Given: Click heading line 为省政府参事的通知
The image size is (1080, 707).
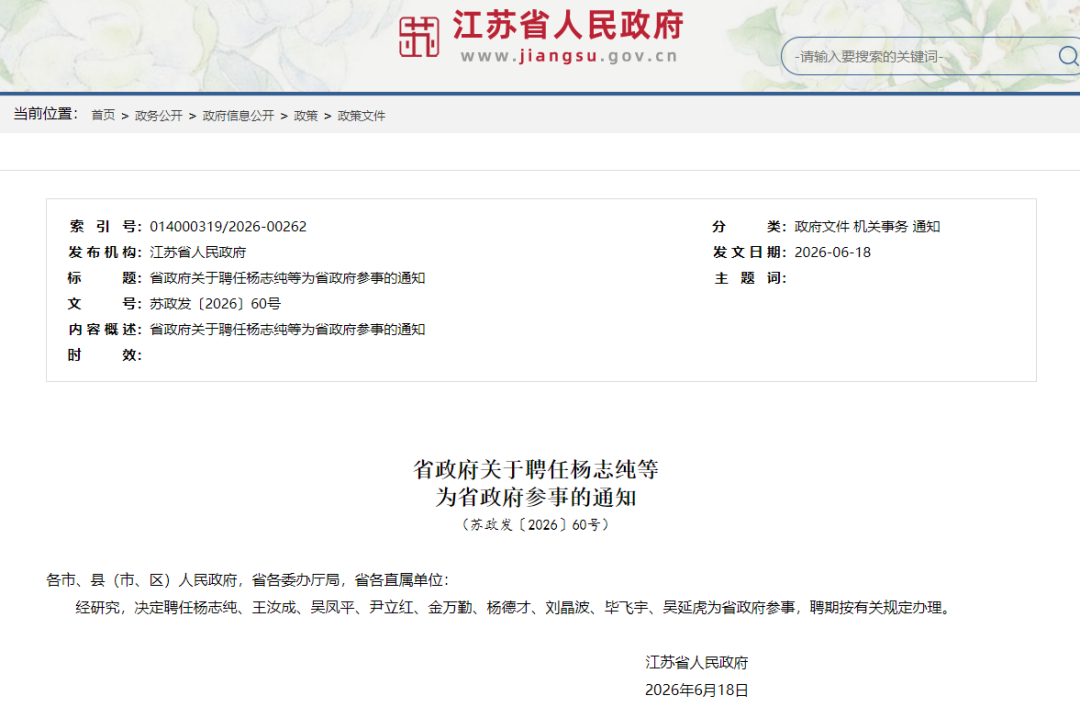Looking at the screenshot, I should click(536, 497).
